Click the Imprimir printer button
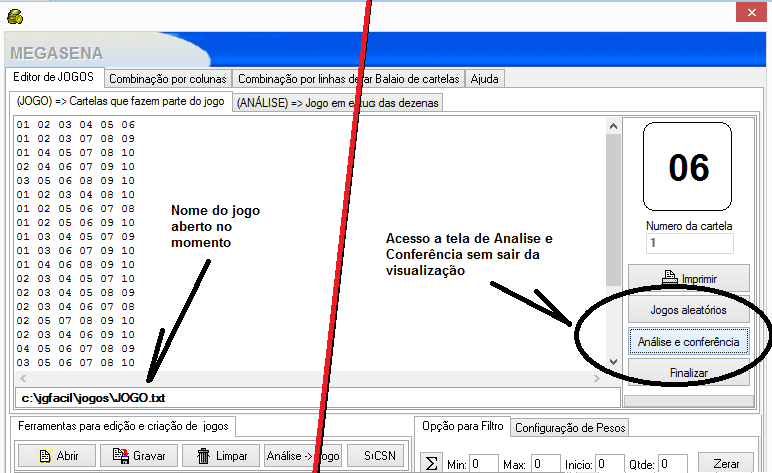 (688, 277)
